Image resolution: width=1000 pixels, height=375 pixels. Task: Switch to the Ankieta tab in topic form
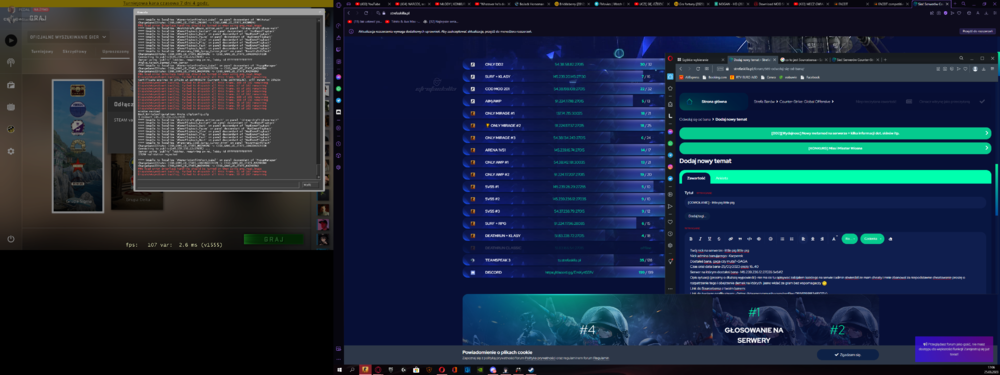tap(721, 178)
